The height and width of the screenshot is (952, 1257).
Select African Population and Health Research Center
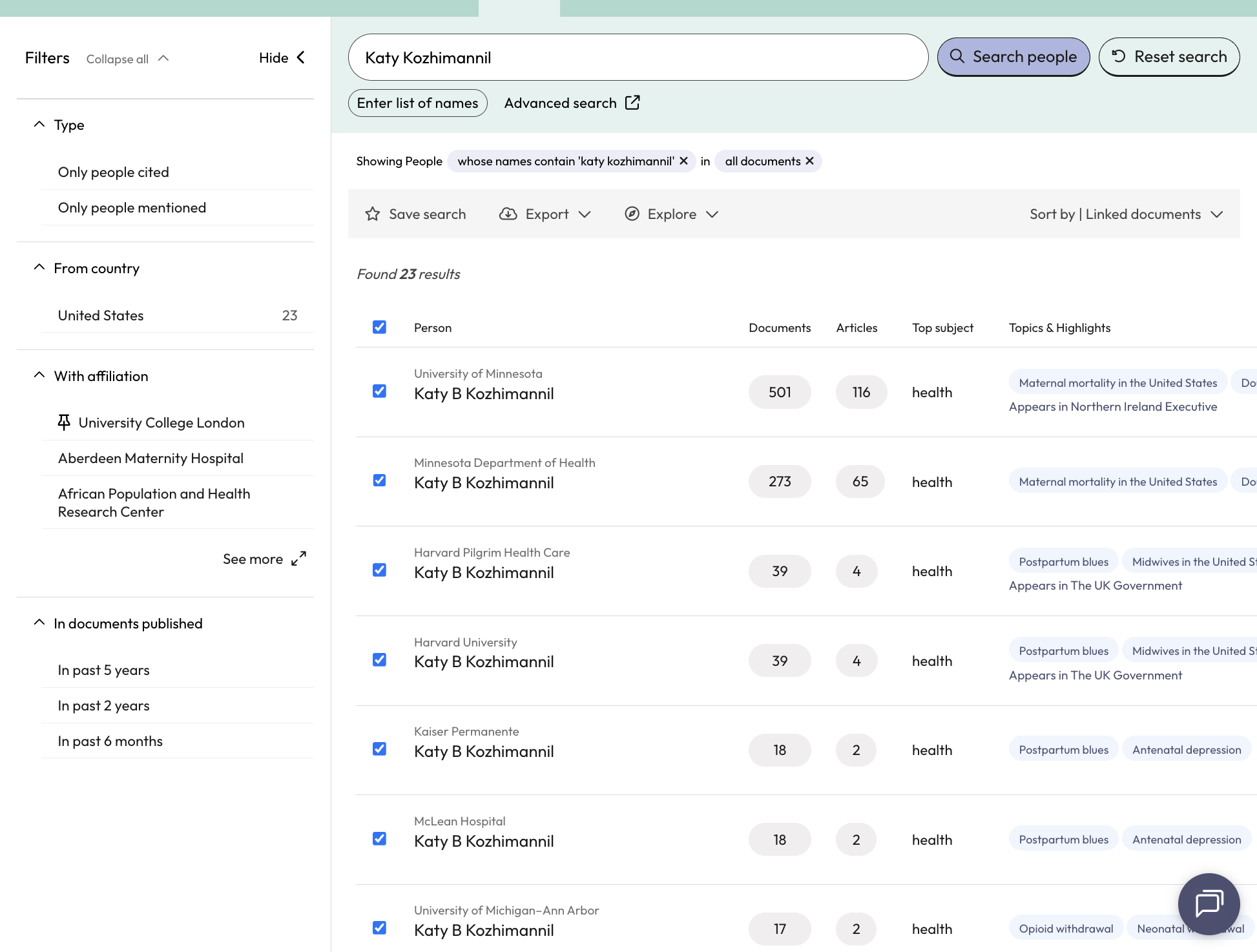coord(178,502)
